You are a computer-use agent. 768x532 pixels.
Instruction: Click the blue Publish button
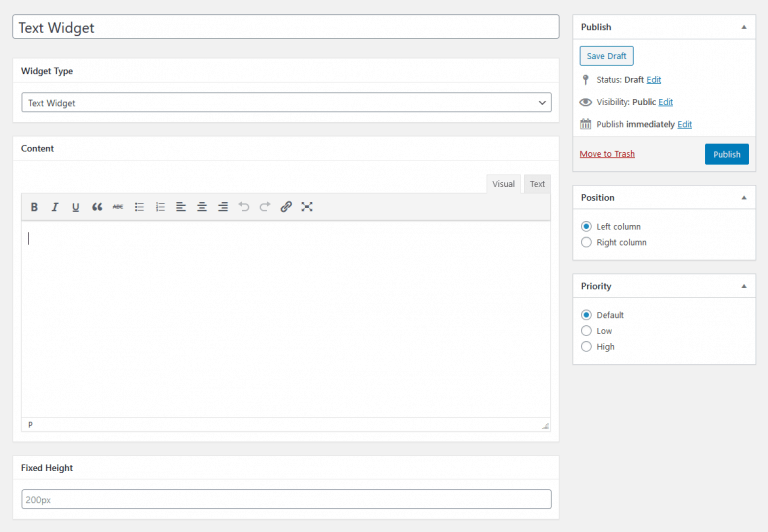(727, 154)
